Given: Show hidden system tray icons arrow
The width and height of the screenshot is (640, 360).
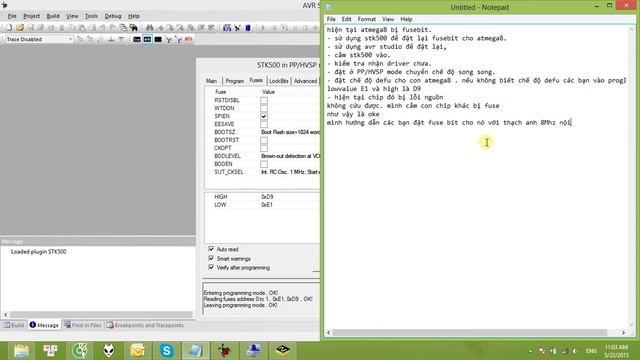Looking at the screenshot, I should pos(530,351).
